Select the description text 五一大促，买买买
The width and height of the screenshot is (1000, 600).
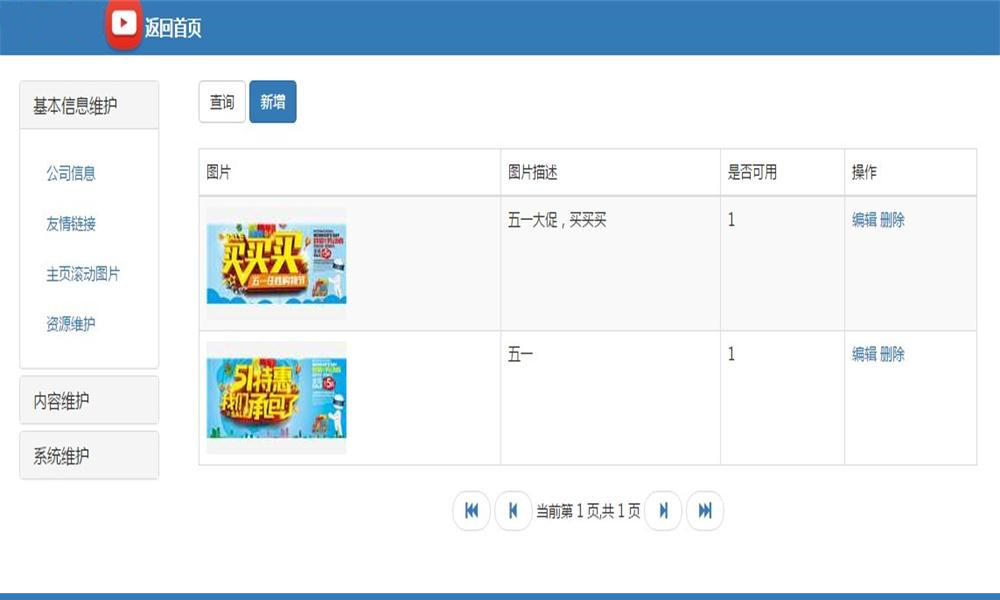[557, 220]
